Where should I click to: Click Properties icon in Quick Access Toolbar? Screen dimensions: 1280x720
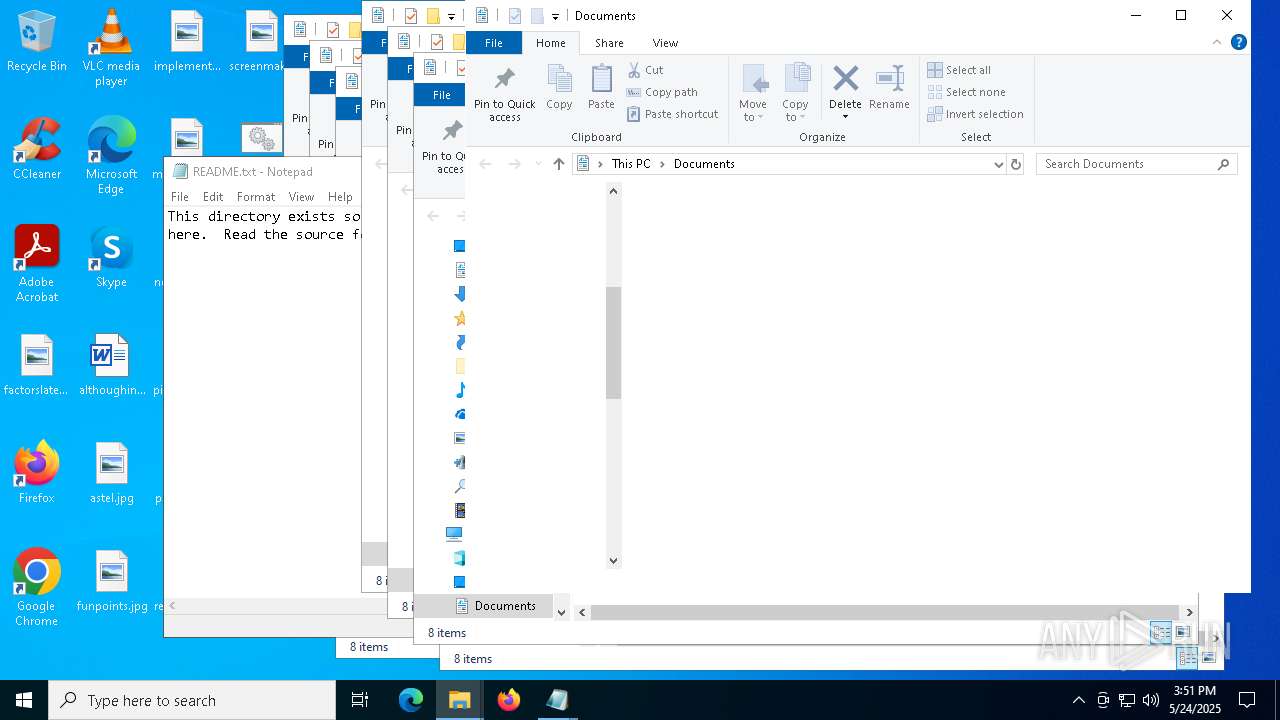pos(514,16)
